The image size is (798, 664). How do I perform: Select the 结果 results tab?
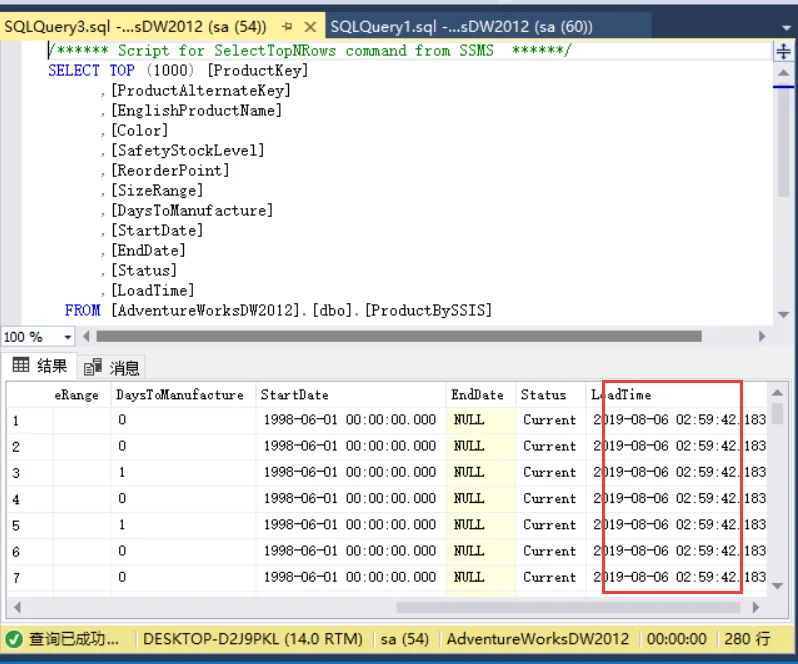(x=39, y=366)
